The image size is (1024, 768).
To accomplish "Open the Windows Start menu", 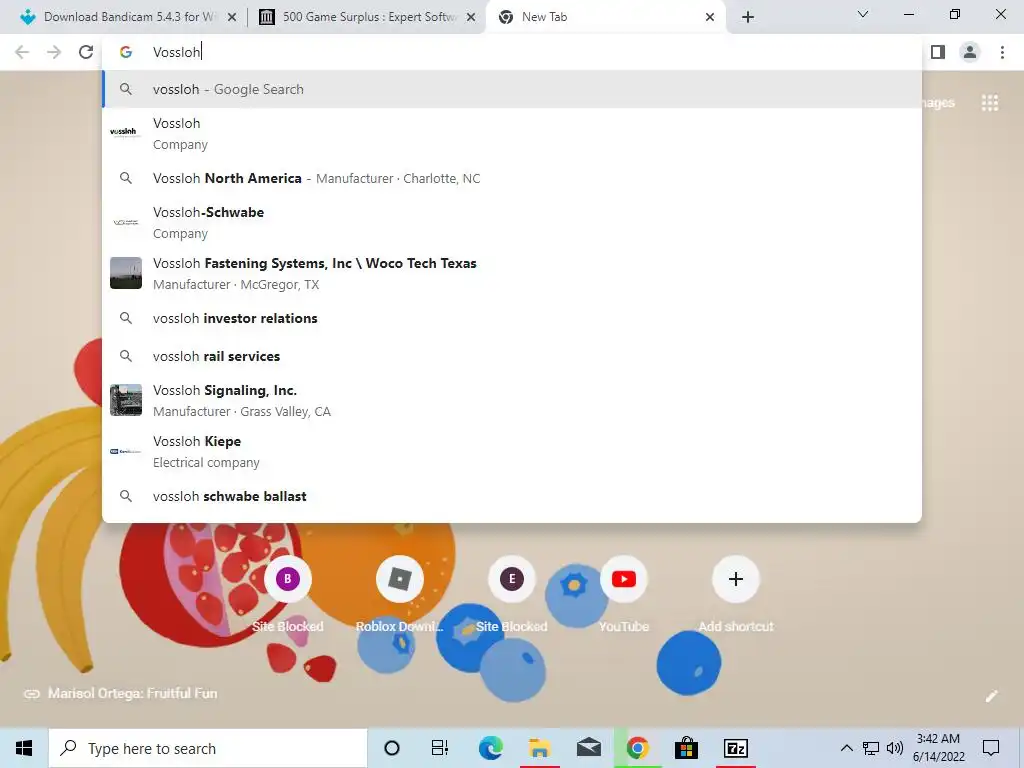I will [24, 748].
